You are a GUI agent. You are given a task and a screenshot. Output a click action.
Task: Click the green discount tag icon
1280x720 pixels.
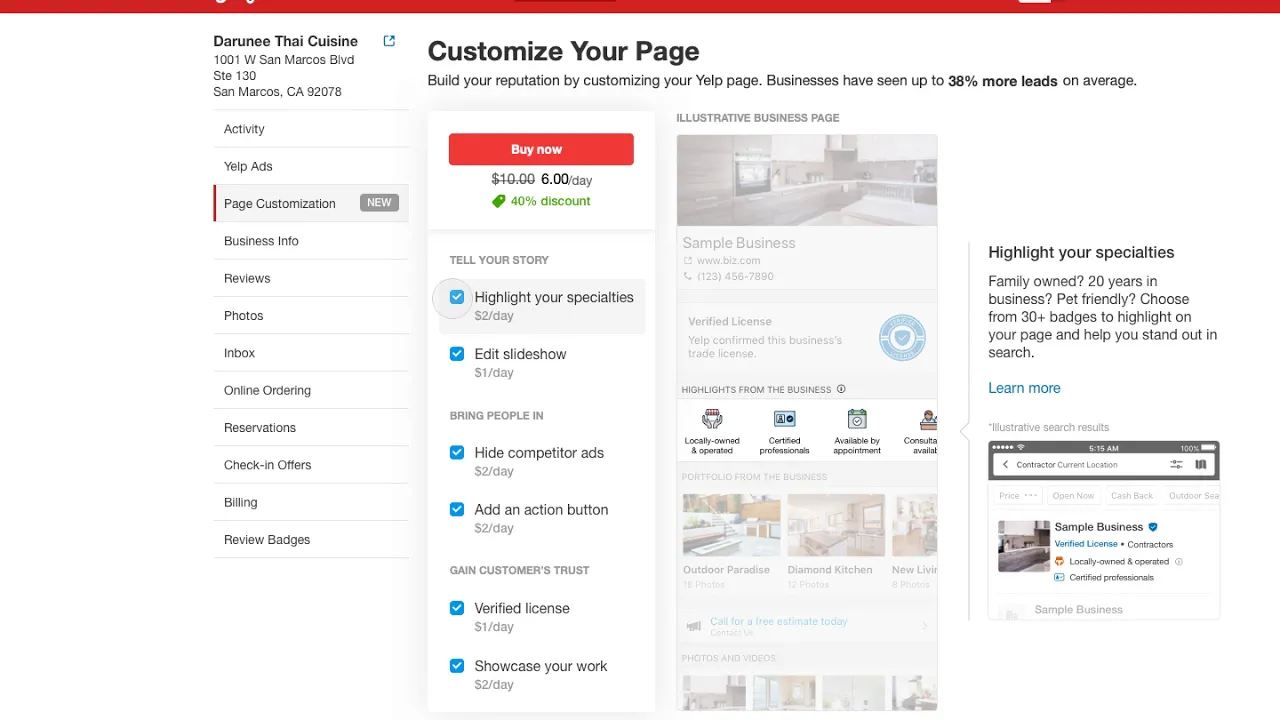pos(498,201)
